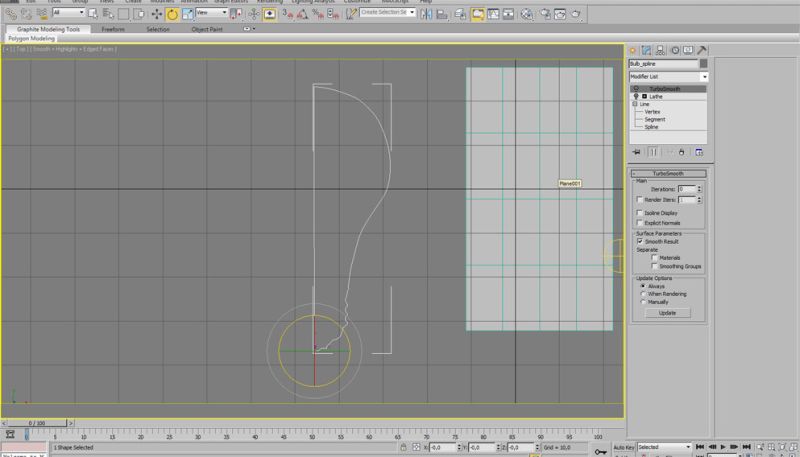
Task: Toggle the Spinner Snap icon
Action: (333, 14)
